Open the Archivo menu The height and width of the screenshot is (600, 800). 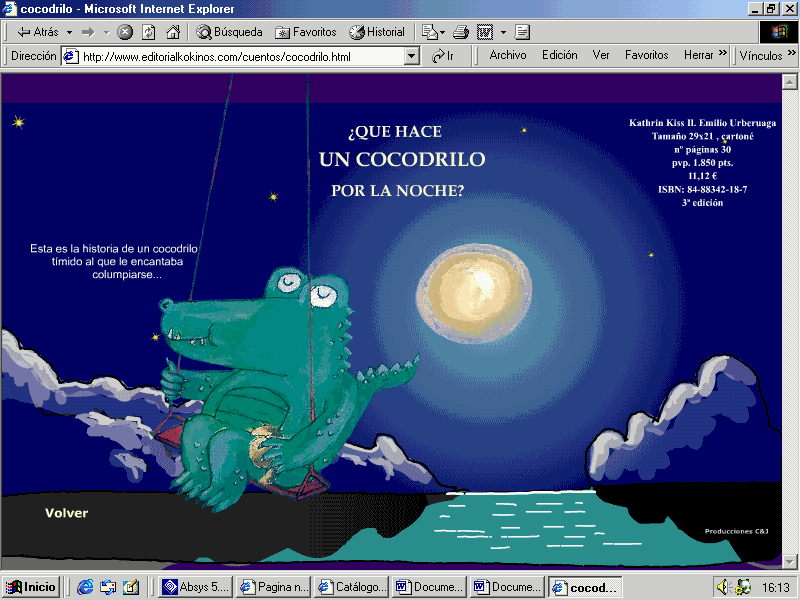508,55
